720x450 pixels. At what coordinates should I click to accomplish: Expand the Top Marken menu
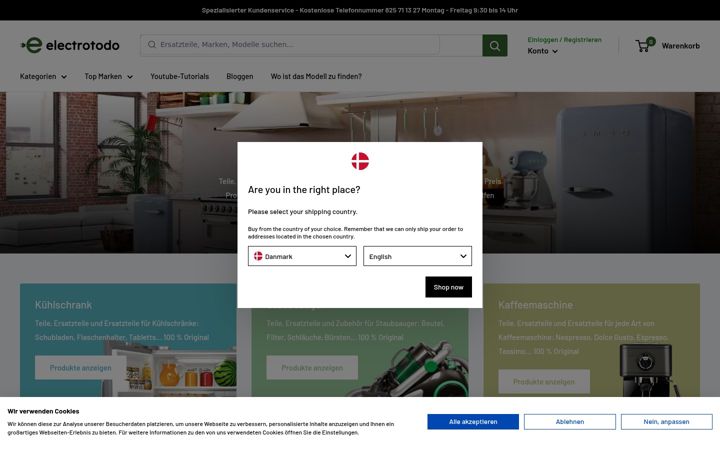point(108,76)
